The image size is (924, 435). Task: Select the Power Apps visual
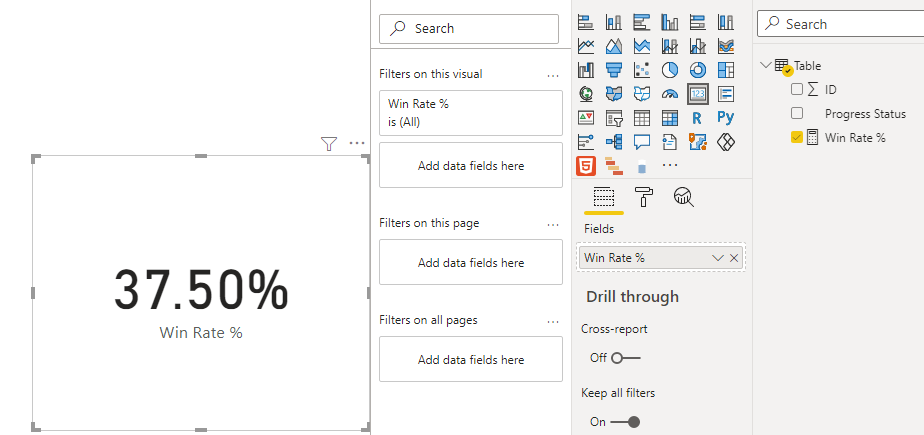pyautogui.click(x=725, y=141)
